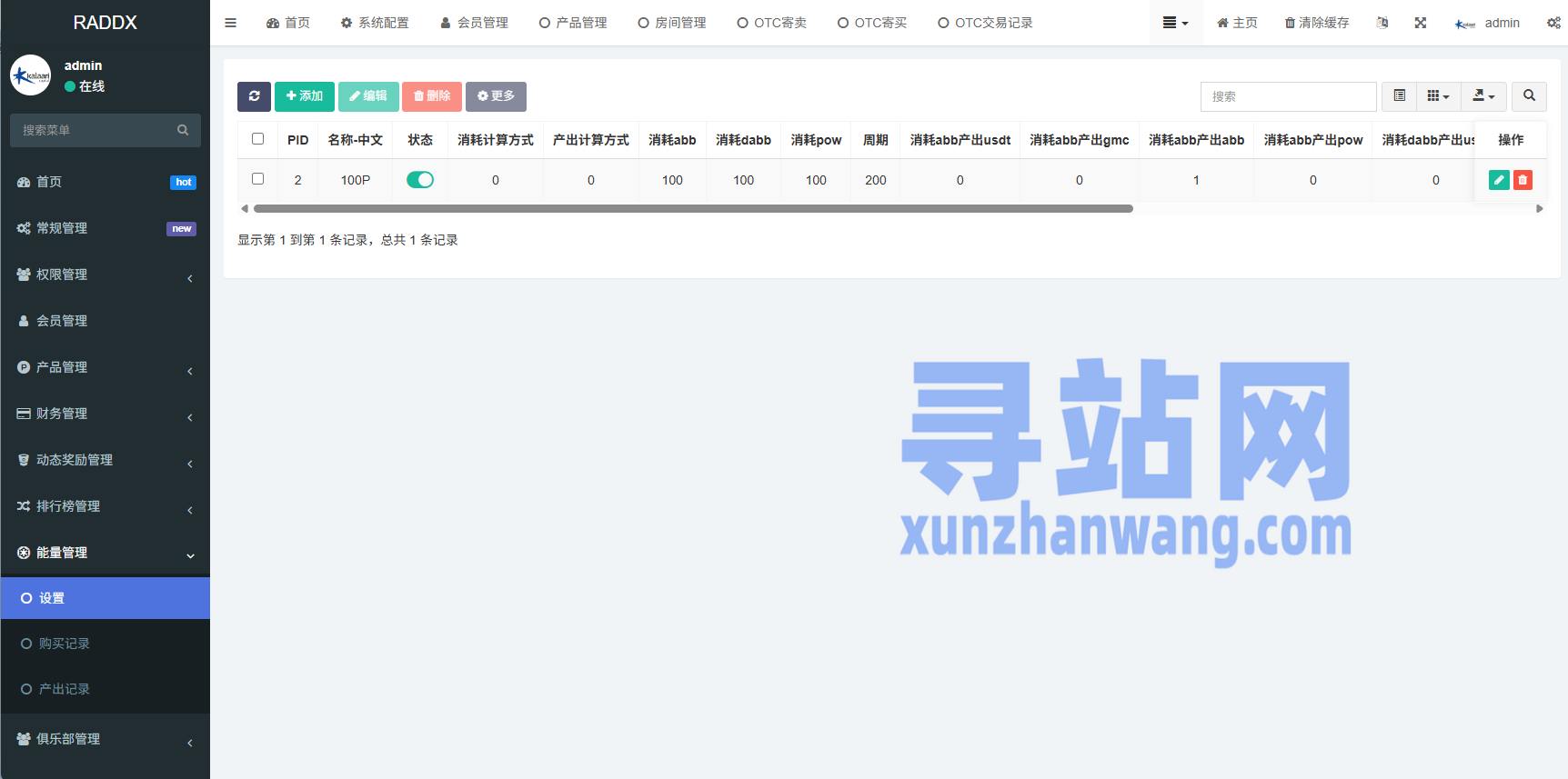Click the table horizontal scrollbar thumb
This screenshot has width=1568, height=779.
tap(693, 209)
